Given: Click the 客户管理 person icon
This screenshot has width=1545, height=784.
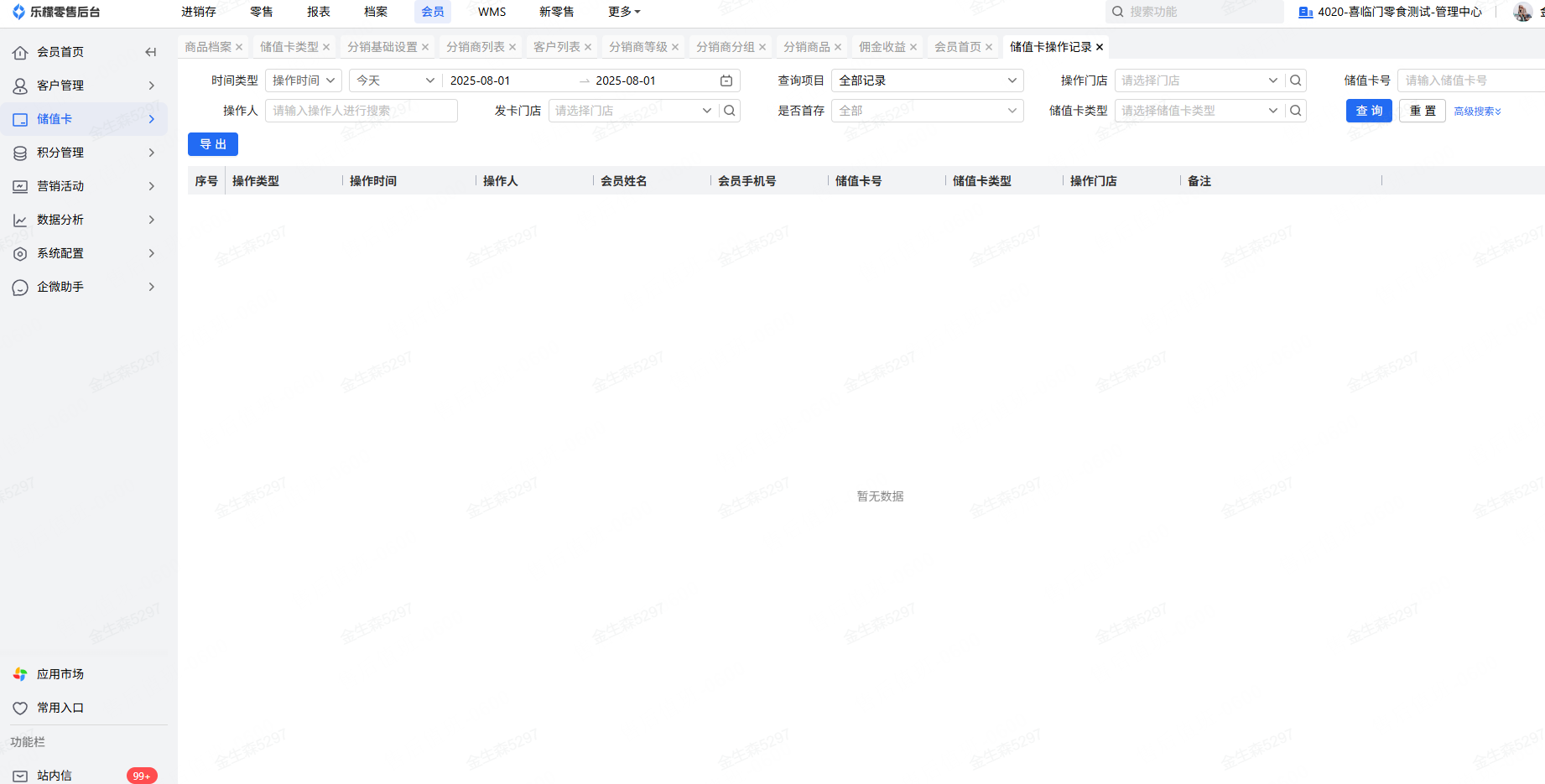Looking at the screenshot, I should [20, 86].
